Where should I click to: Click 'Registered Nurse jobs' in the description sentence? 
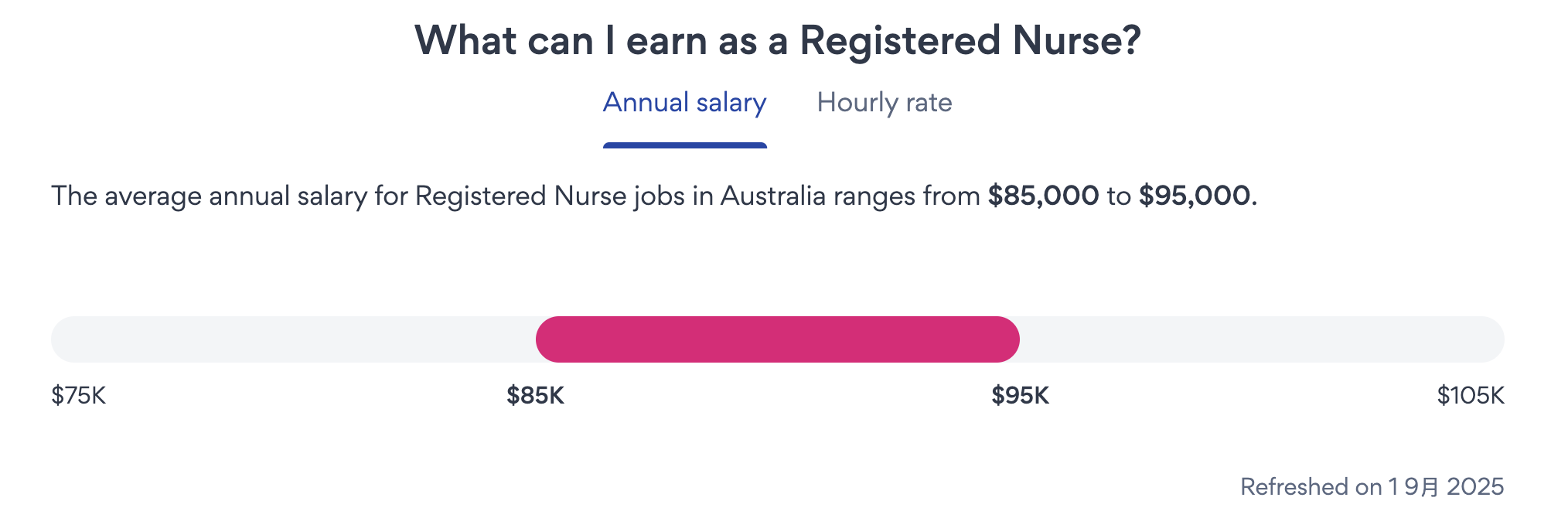(550, 196)
